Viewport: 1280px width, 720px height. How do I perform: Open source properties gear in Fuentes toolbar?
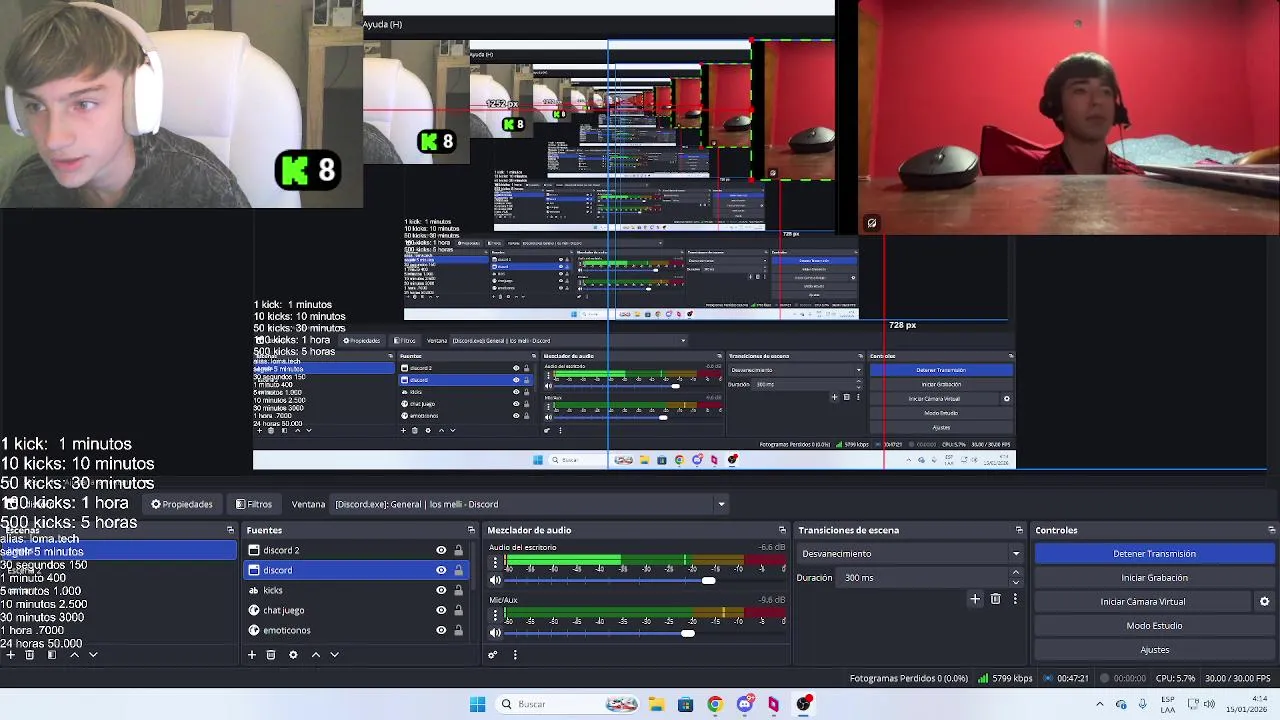coord(293,655)
